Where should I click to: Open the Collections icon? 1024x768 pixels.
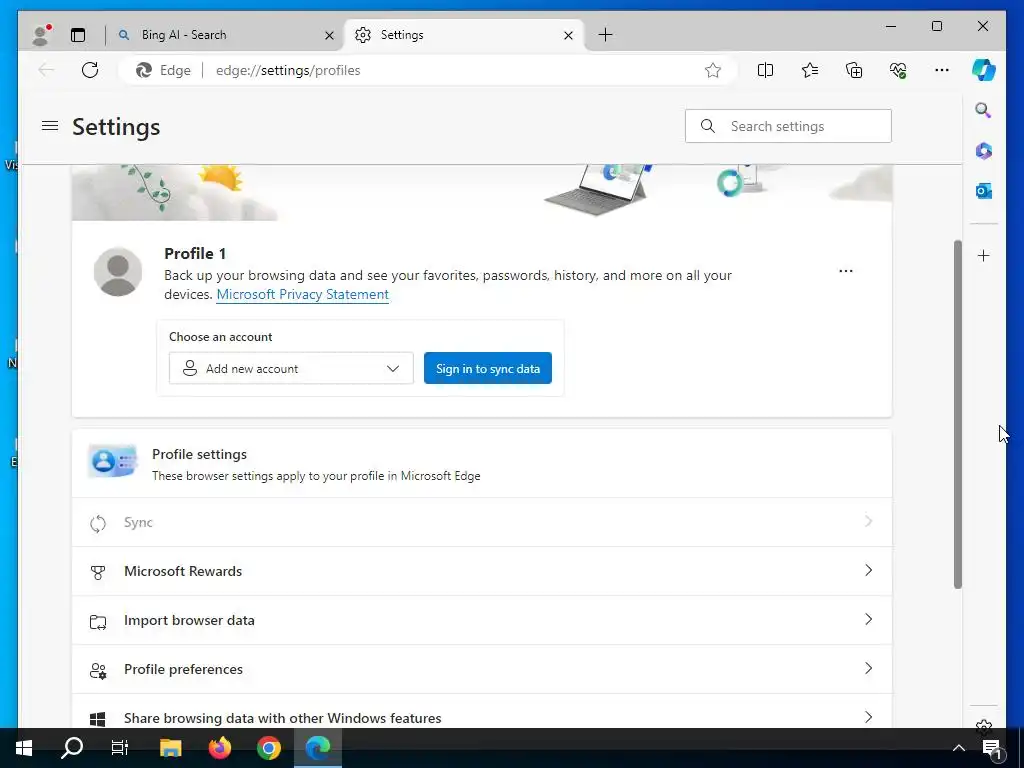854,70
